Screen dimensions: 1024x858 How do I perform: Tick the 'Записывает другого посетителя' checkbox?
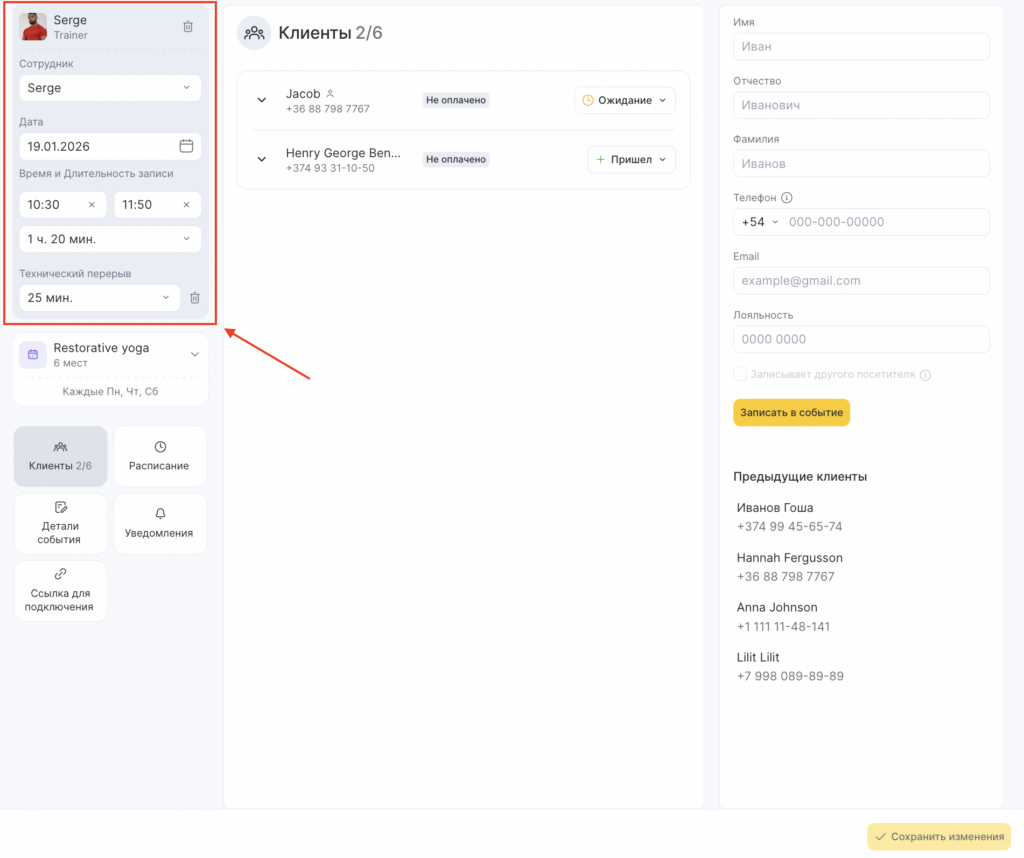740,374
